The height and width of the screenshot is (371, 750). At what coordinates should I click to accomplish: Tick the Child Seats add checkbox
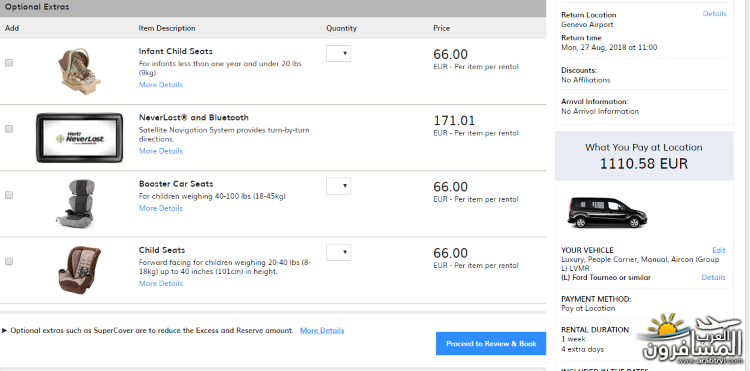pyautogui.click(x=9, y=262)
